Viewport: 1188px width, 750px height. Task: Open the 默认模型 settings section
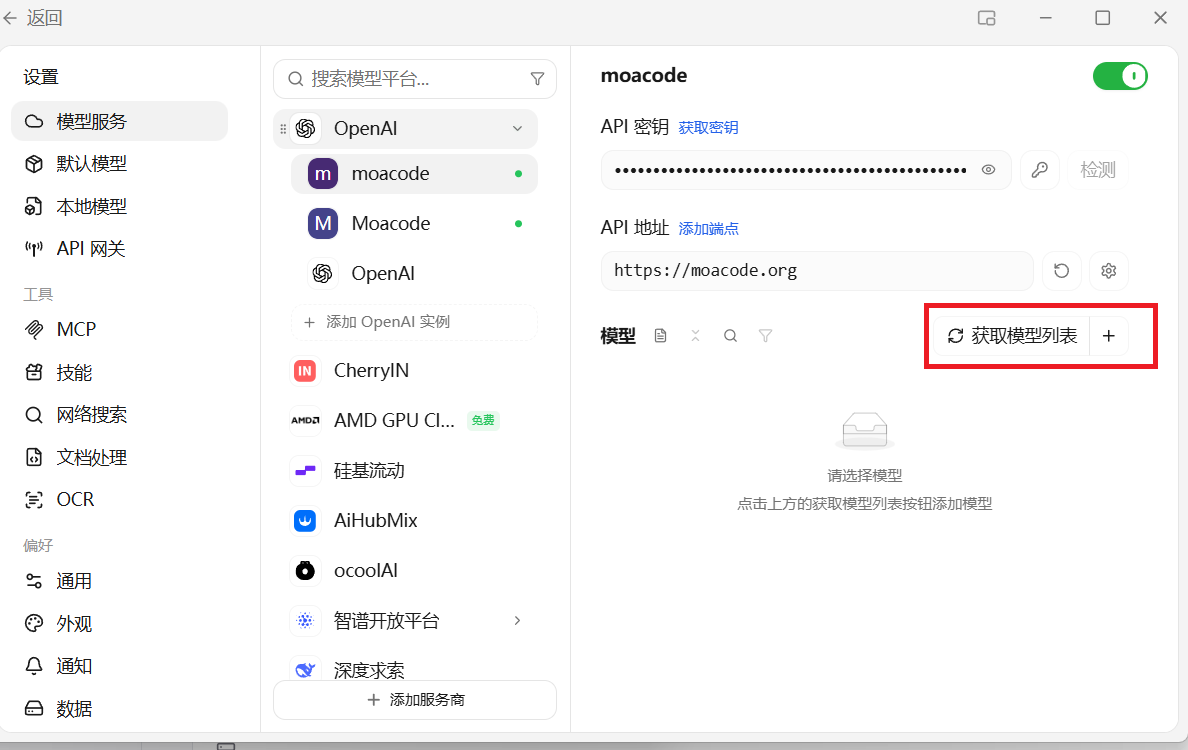(x=119, y=164)
